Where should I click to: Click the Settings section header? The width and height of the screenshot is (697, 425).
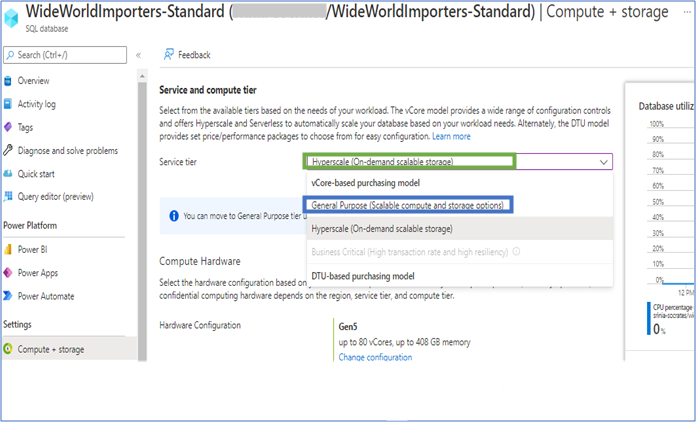(x=17, y=324)
